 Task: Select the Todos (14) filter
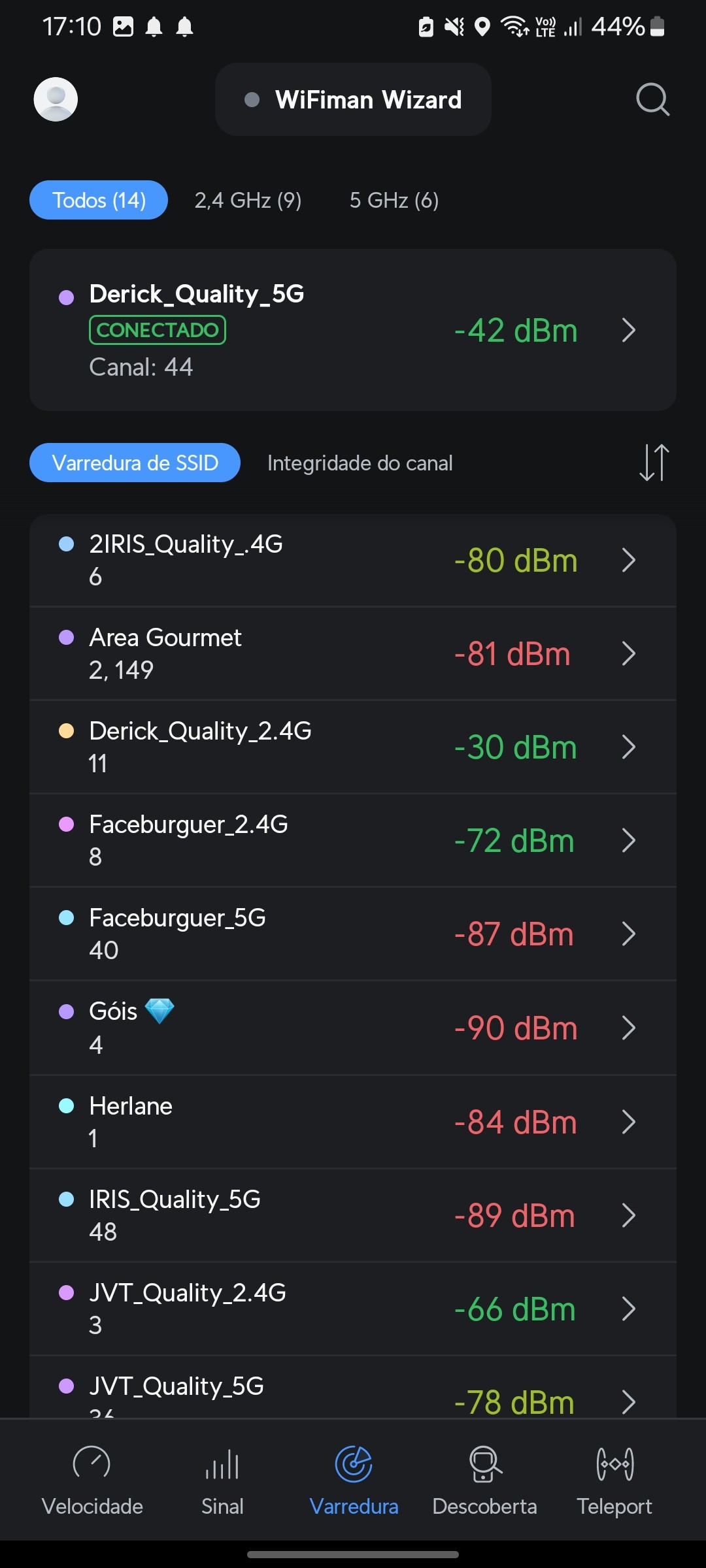99,200
